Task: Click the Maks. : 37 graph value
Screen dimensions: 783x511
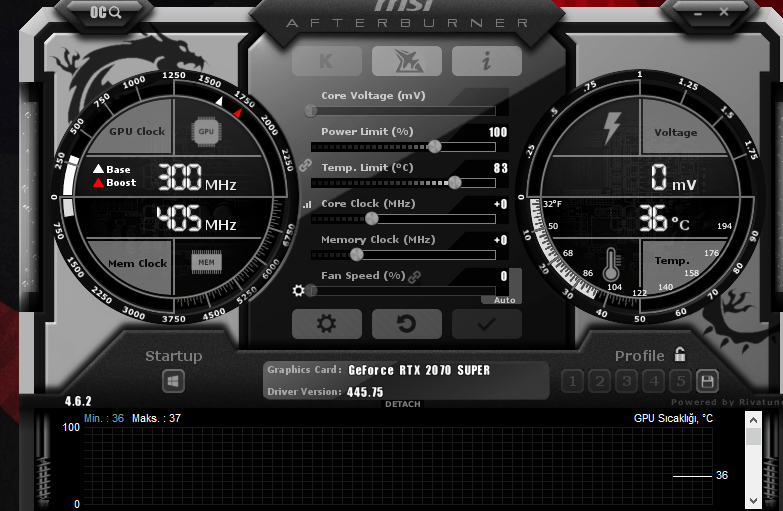Action: (156, 418)
